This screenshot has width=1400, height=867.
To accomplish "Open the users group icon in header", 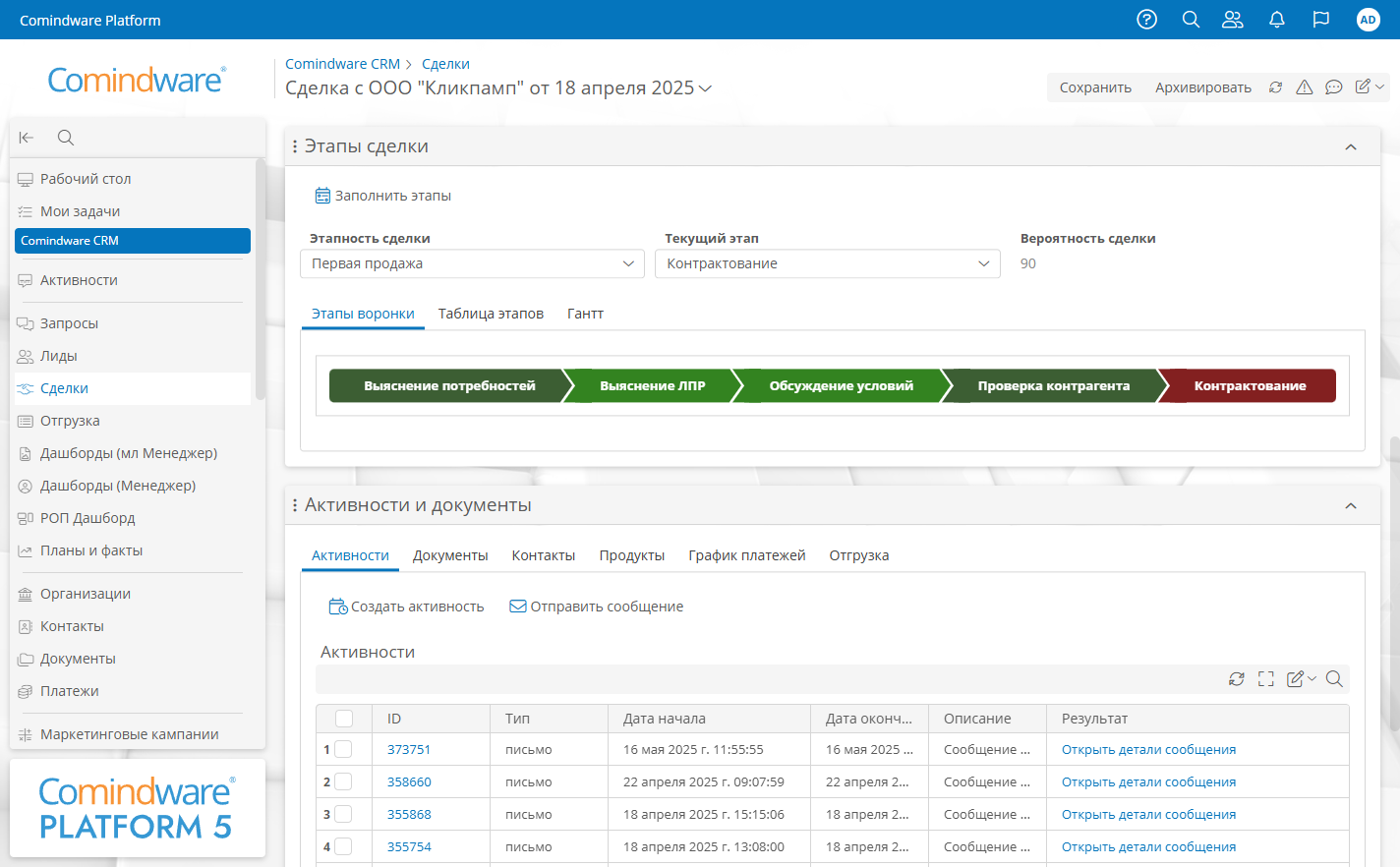I will [x=1233, y=20].
